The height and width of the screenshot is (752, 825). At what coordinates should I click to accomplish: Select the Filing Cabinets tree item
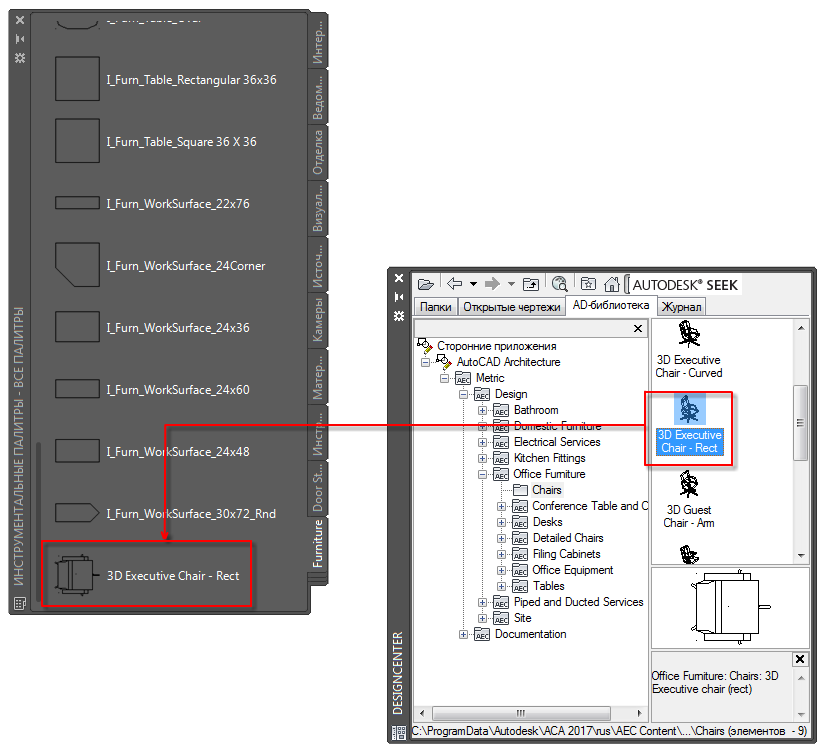(566, 554)
